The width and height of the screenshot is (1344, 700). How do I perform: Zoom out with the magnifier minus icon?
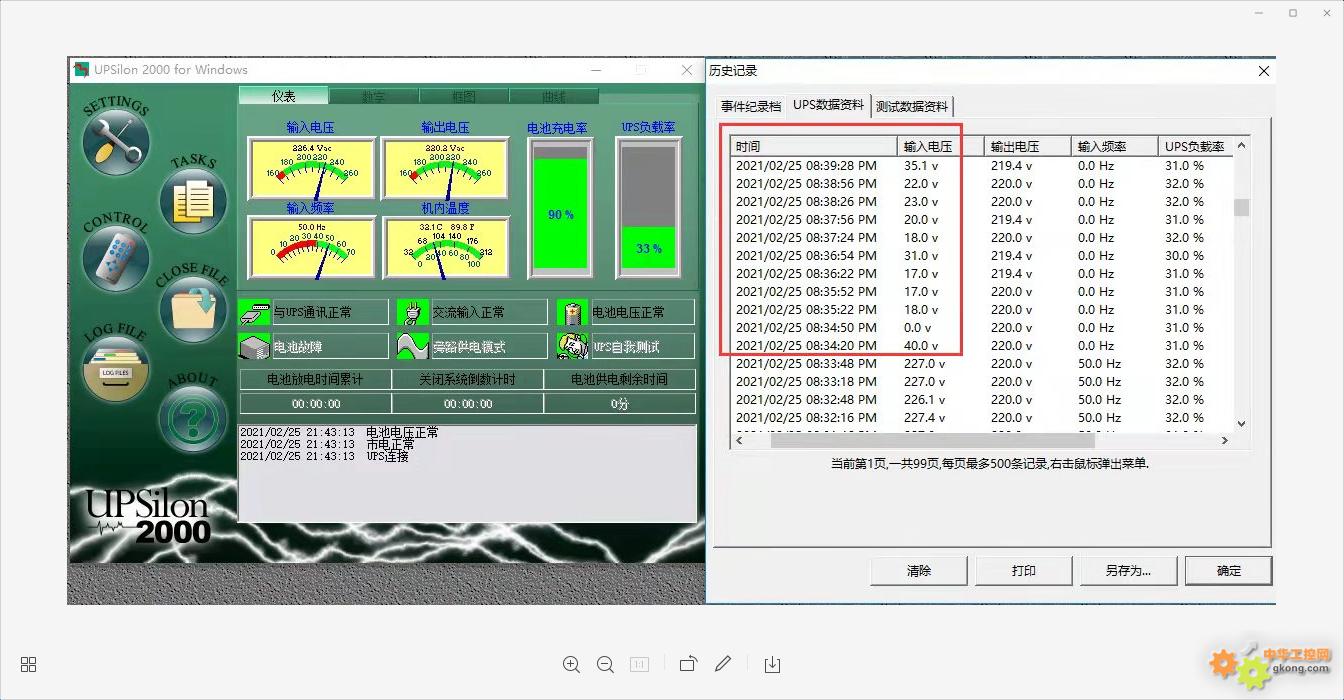tap(605, 664)
